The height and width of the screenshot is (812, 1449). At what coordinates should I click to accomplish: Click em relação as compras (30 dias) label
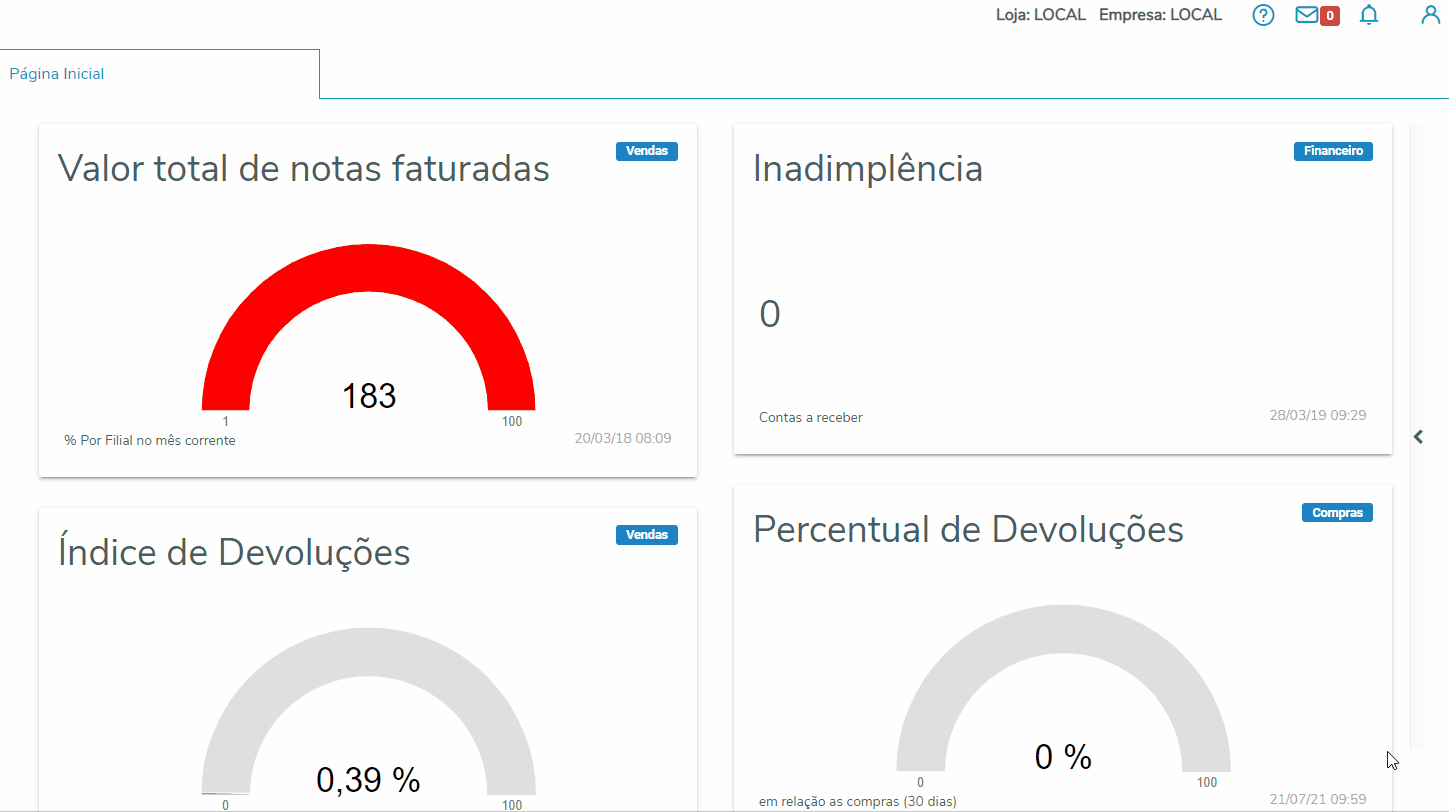858,801
